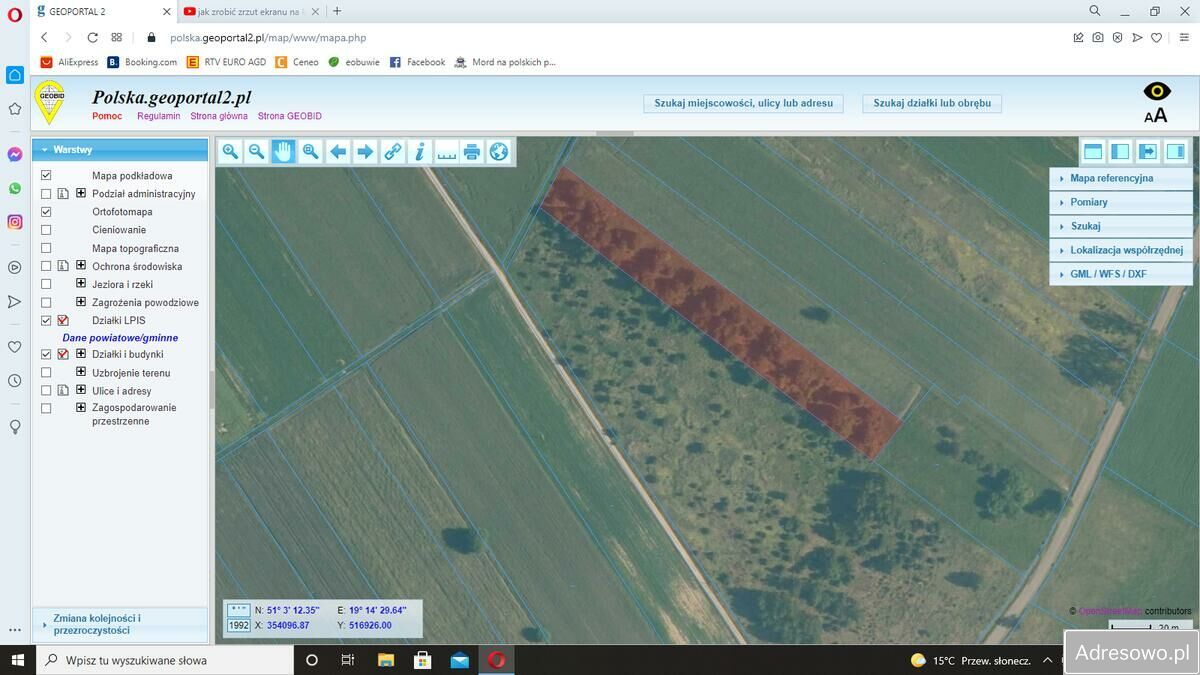1200x675 pixels.
Task: Uncheck the Mapa podkładowa layer
Action: coord(46,176)
